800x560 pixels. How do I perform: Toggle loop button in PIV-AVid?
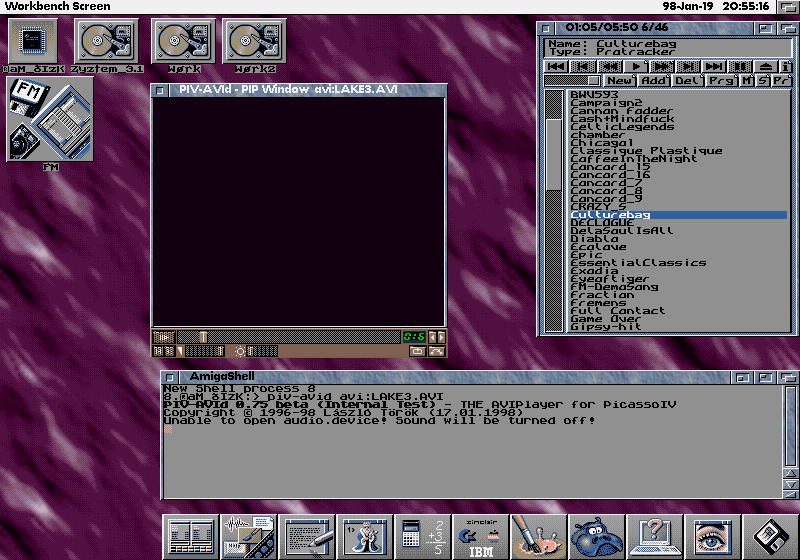click(x=417, y=351)
